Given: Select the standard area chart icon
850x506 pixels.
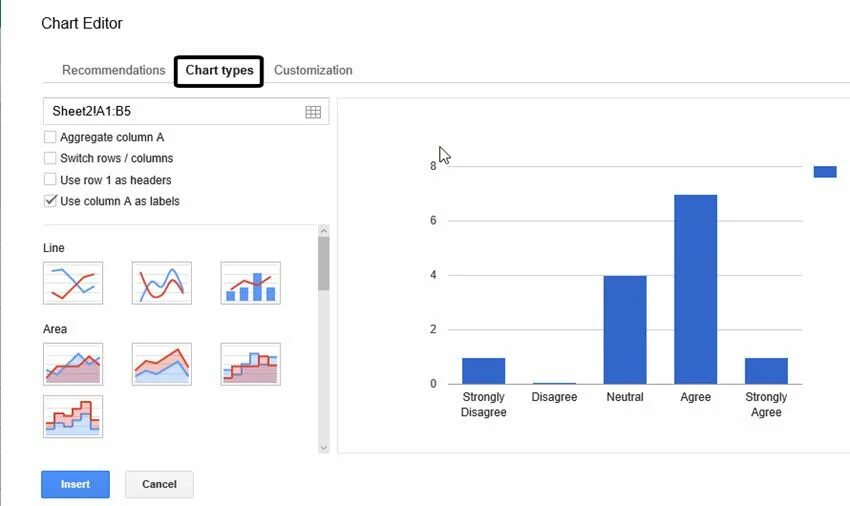Looking at the screenshot, I should pos(73,364).
